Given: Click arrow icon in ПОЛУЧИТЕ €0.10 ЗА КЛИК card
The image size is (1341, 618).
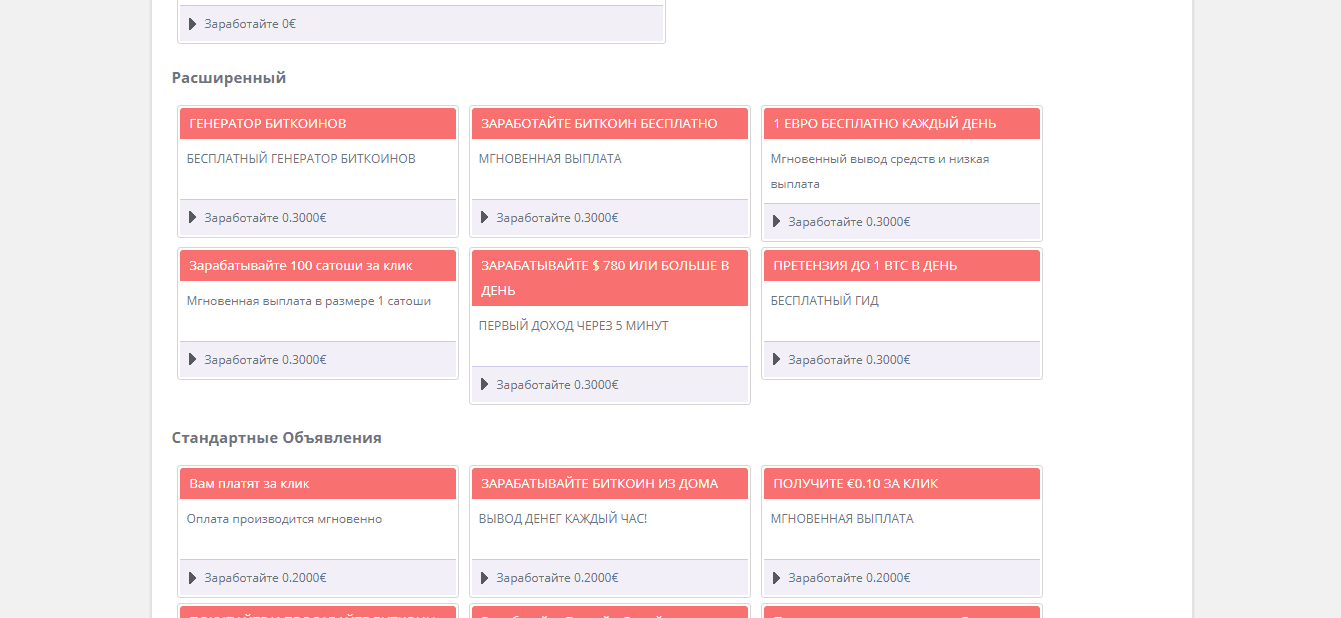Looking at the screenshot, I should coord(776,578).
